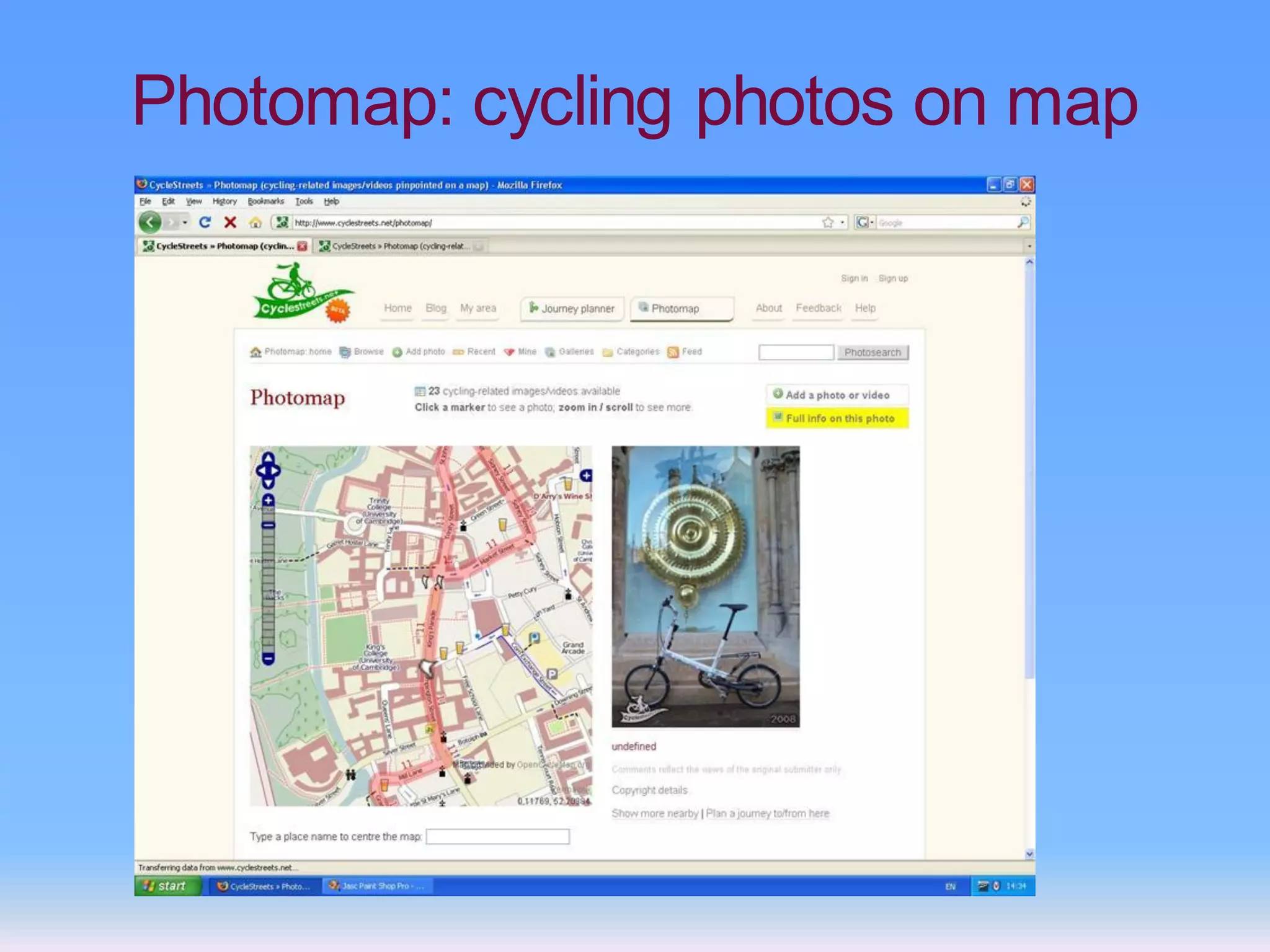Click the folding bicycle photo
This screenshot has height=952, width=1270.
[706, 586]
